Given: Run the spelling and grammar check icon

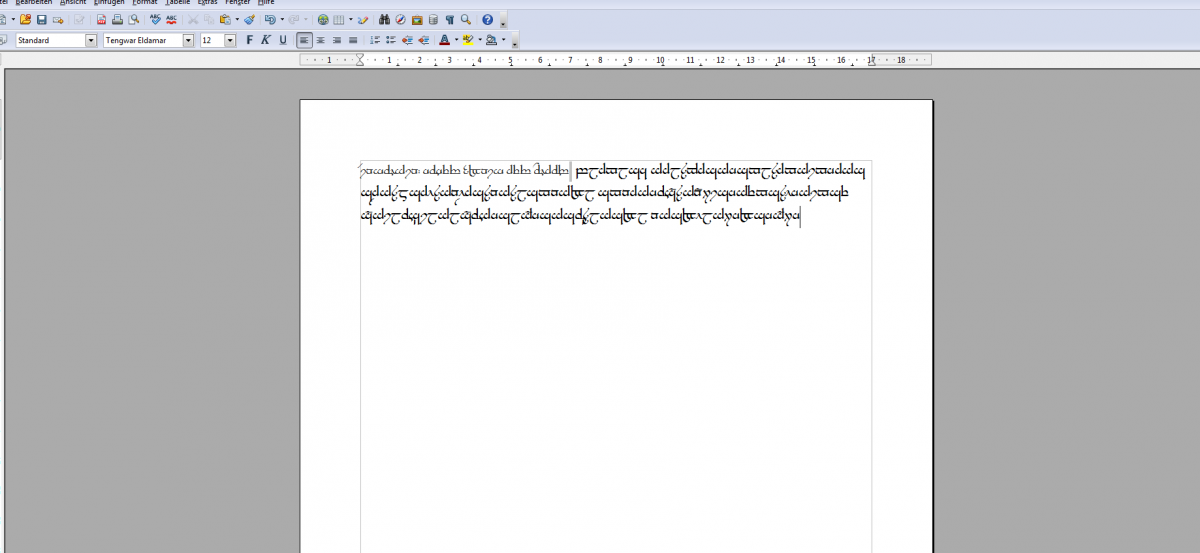Looking at the screenshot, I should (155, 19).
